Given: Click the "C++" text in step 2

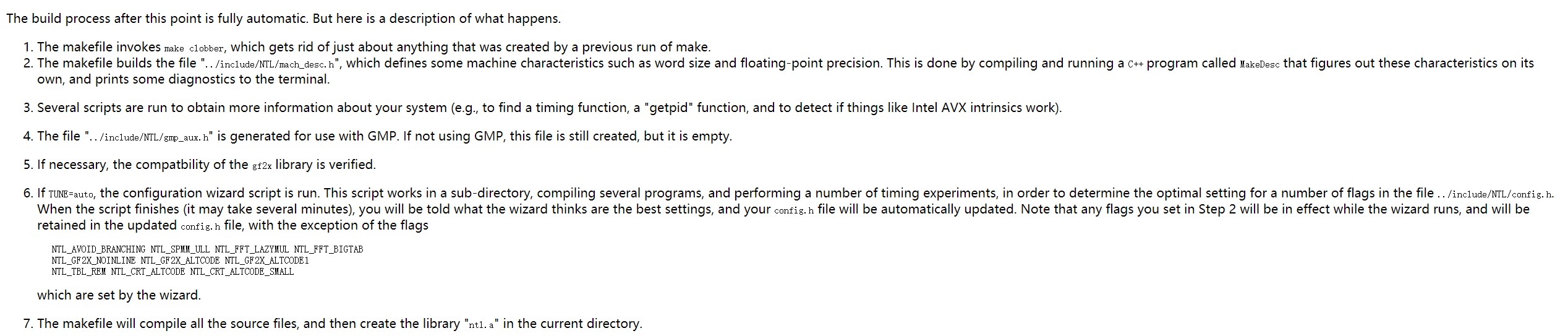Looking at the screenshot, I should (x=1135, y=64).
